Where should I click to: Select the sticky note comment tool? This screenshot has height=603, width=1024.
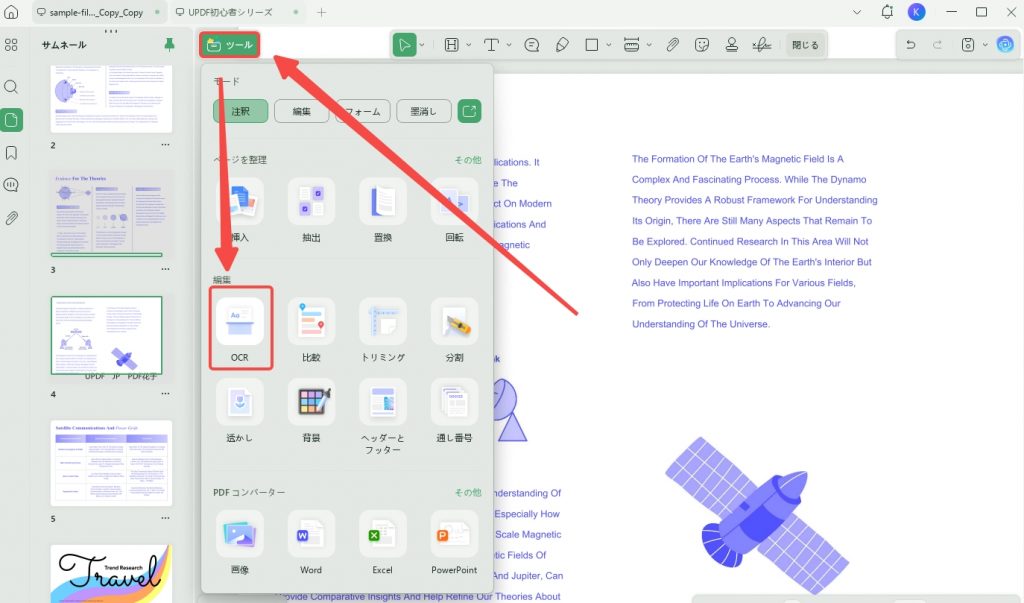point(532,45)
